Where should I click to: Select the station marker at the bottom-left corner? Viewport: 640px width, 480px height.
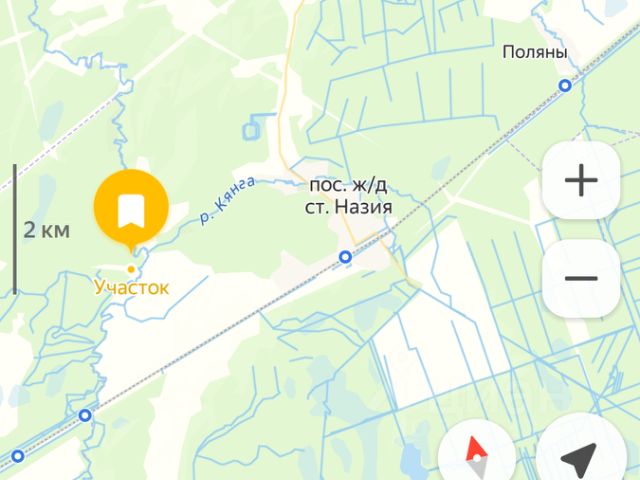click(x=18, y=456)
